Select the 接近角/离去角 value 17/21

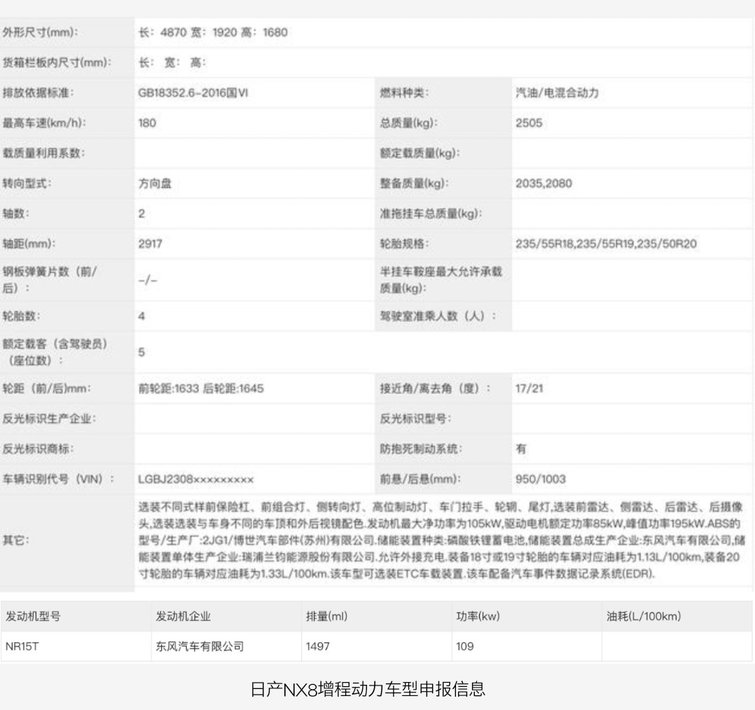528,388
